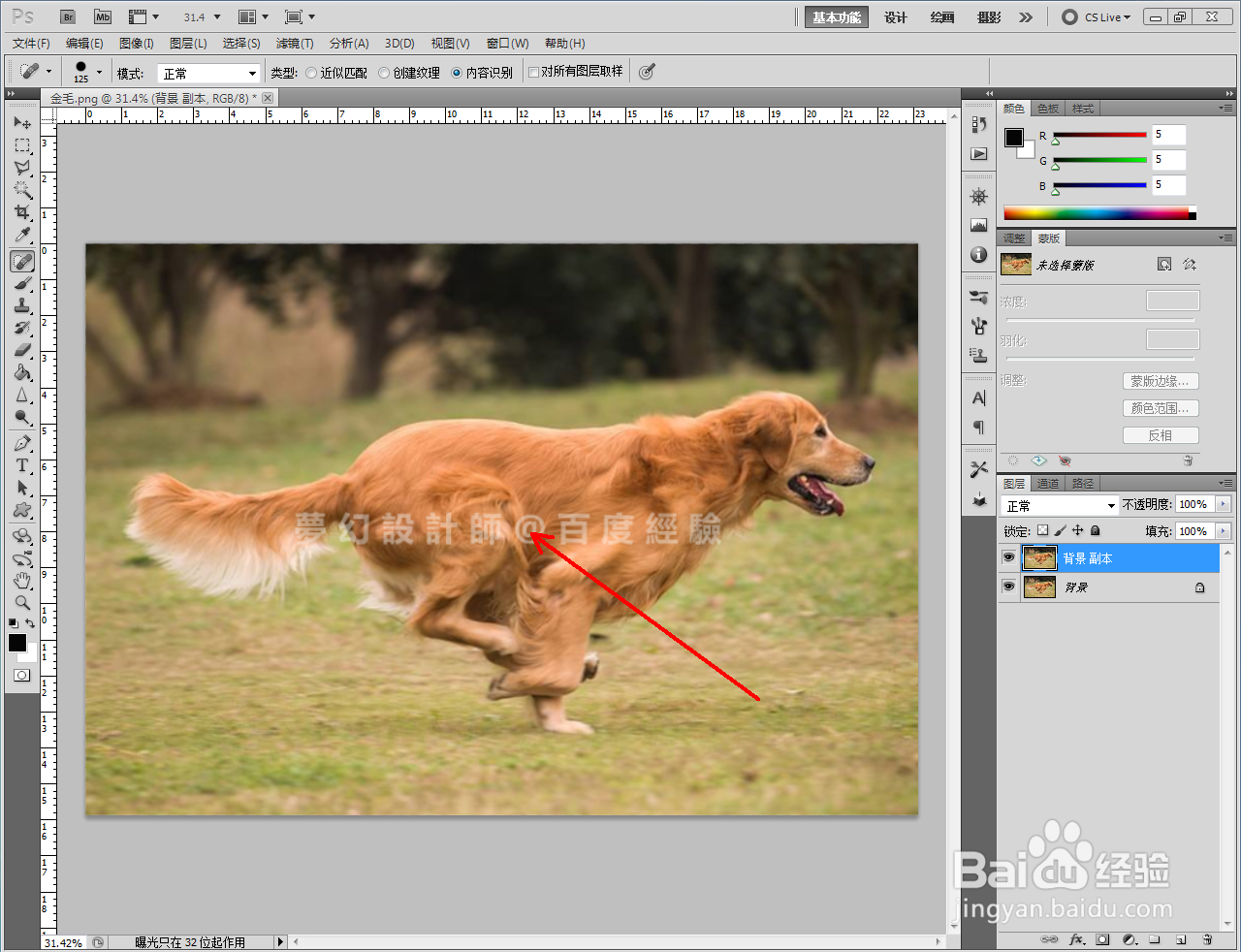Select 内容识别 type radio button
This screenshot has width=1241, height=952.
457,73
